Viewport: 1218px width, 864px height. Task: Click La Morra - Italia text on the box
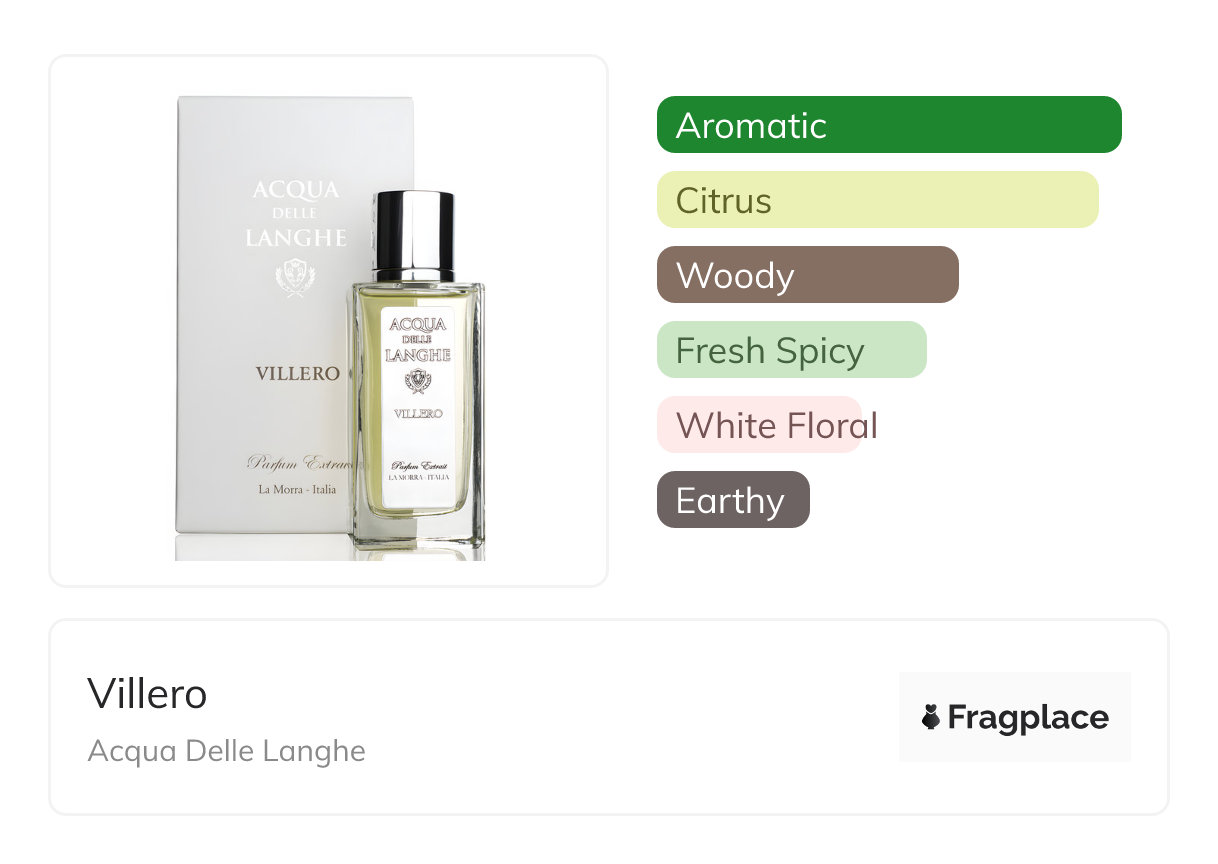pyautogui.click(x=297, y=490)
